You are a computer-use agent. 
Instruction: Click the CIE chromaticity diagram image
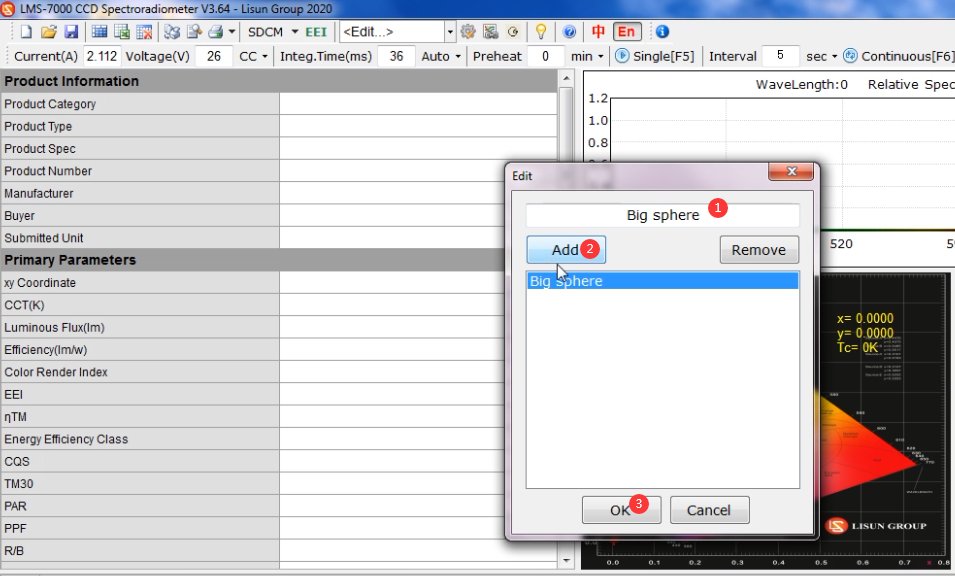[884, 420]
